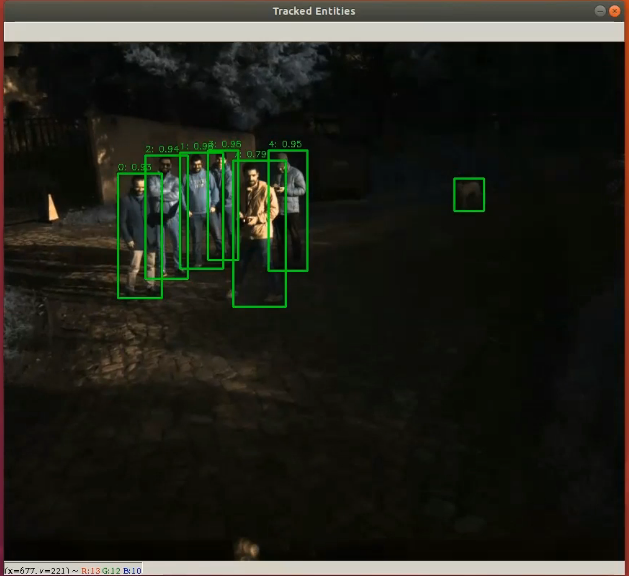Click the bright object at bottom image edge
629x576 pixels.
(x=245, y=548)
